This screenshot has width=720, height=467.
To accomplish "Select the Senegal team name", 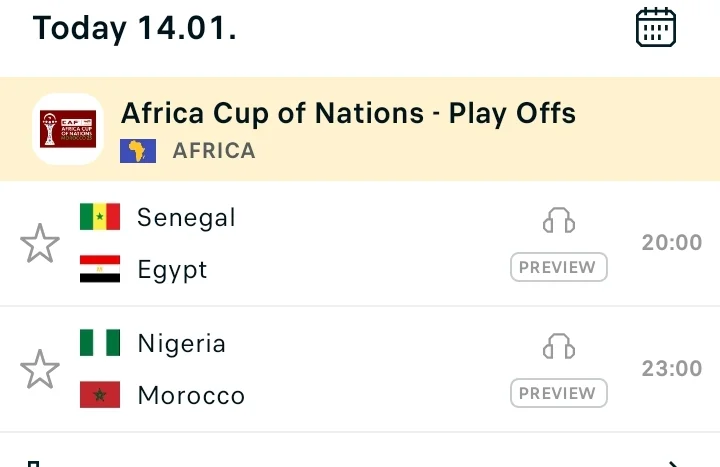I will tap(187, 217).
